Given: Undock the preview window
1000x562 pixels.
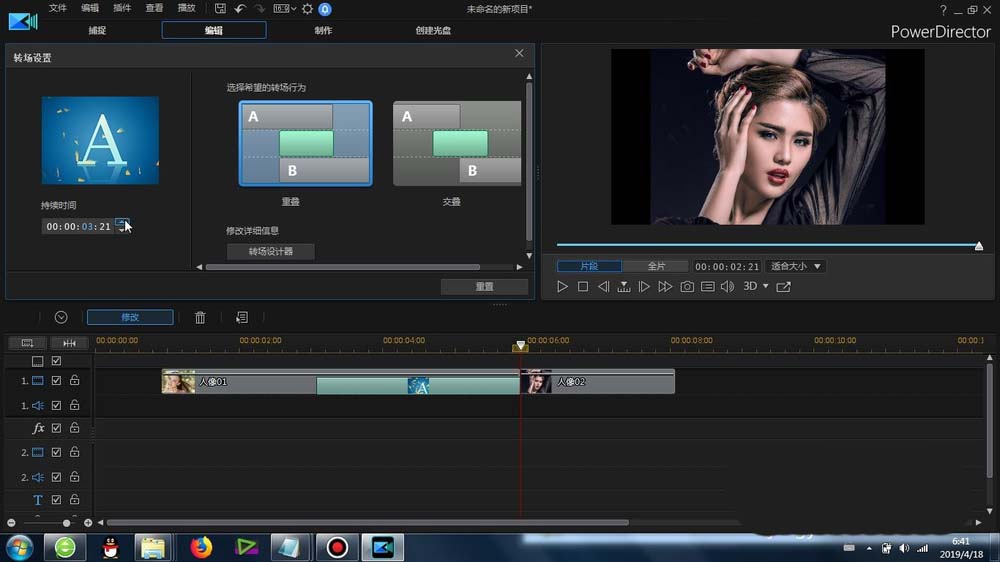Looking at the screenshot, I should pos(784,286).
